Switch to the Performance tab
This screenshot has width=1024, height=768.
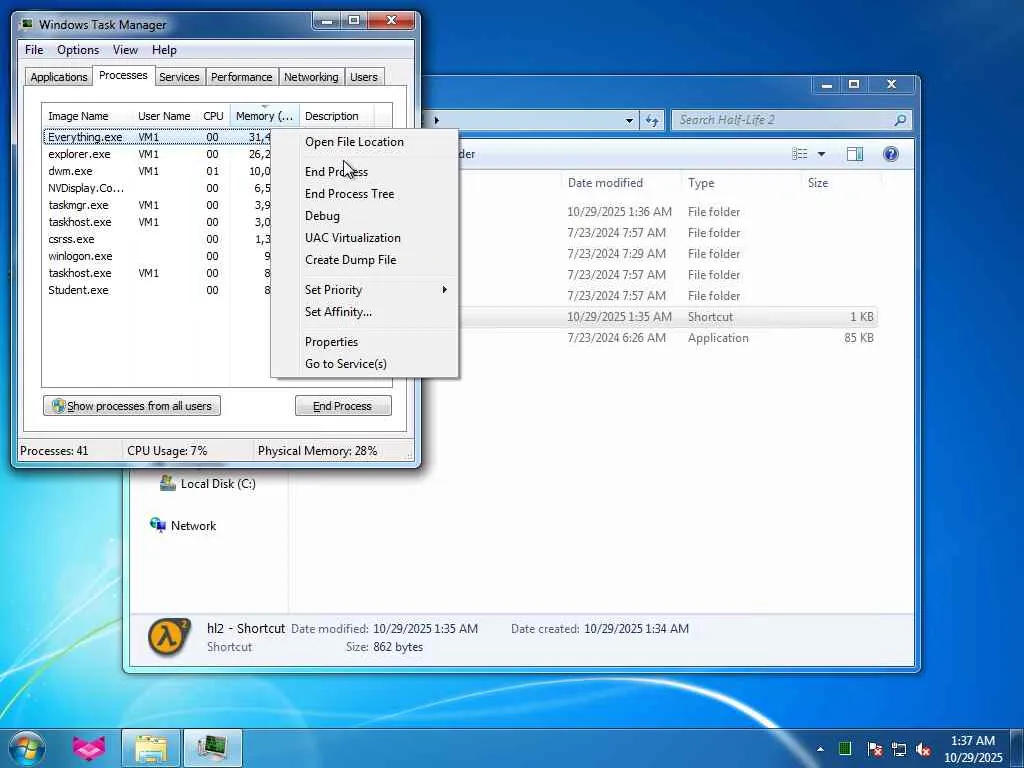pos(241,77)
